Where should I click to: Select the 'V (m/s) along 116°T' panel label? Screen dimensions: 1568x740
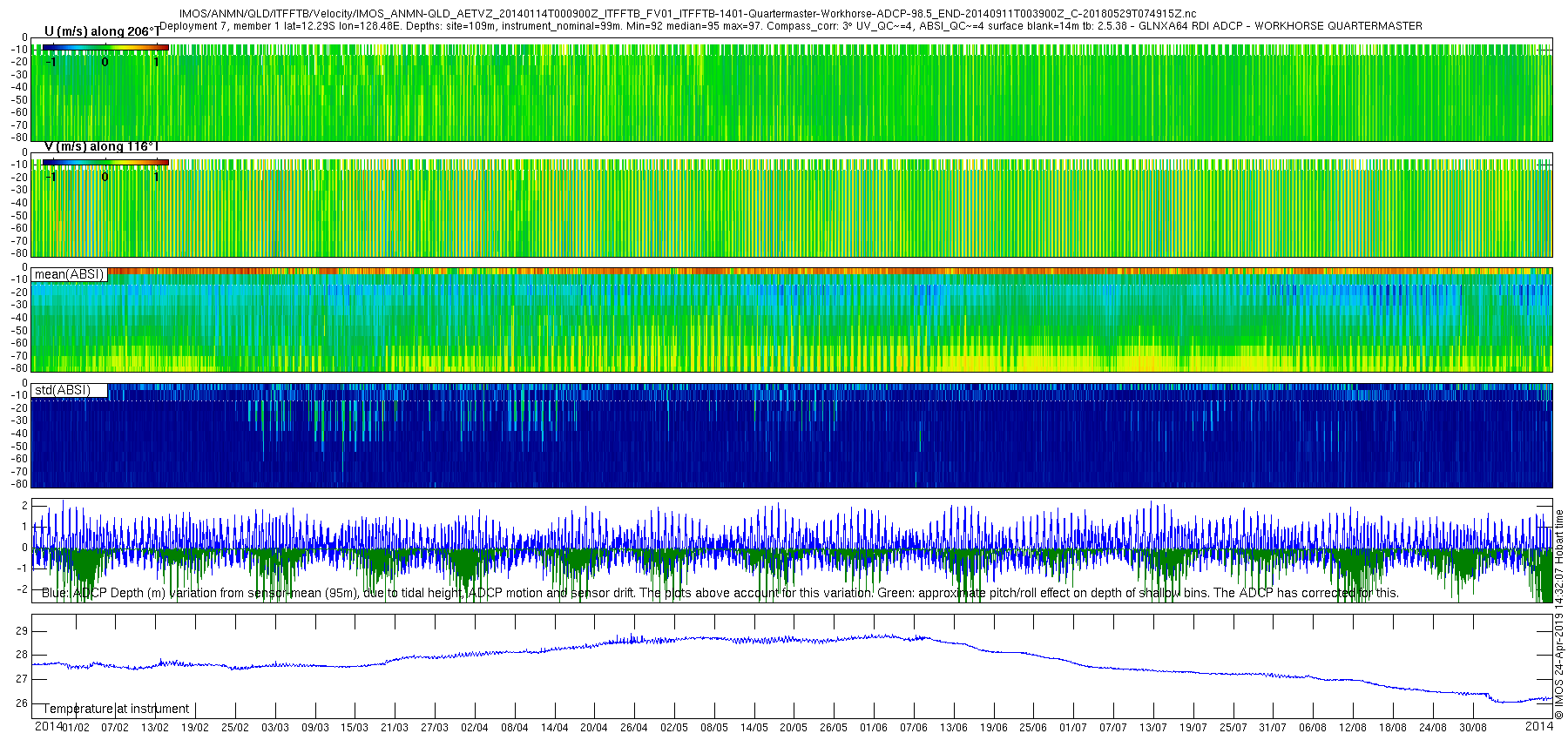[101, 146]
